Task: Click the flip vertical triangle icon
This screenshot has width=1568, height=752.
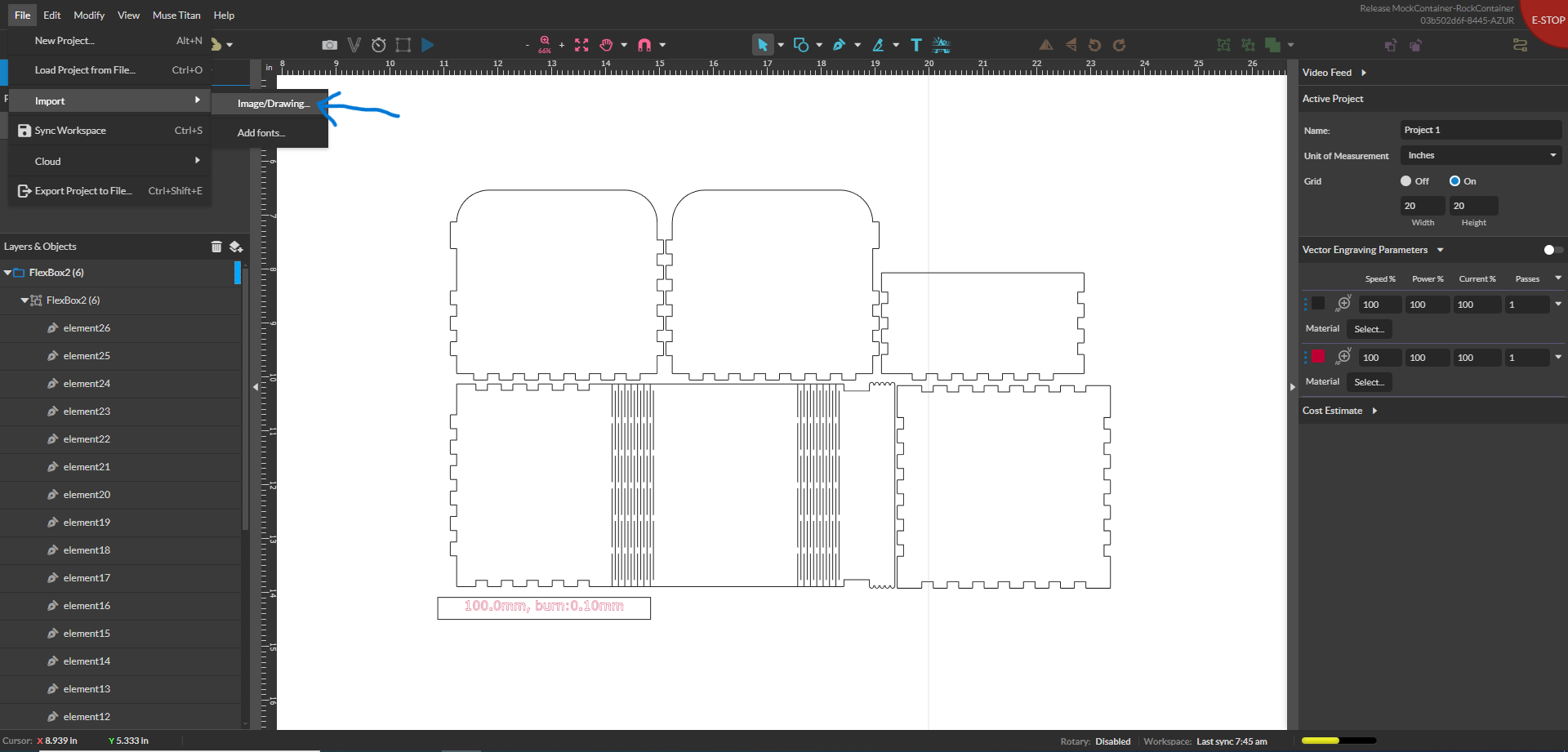Action: [1071, 45]
